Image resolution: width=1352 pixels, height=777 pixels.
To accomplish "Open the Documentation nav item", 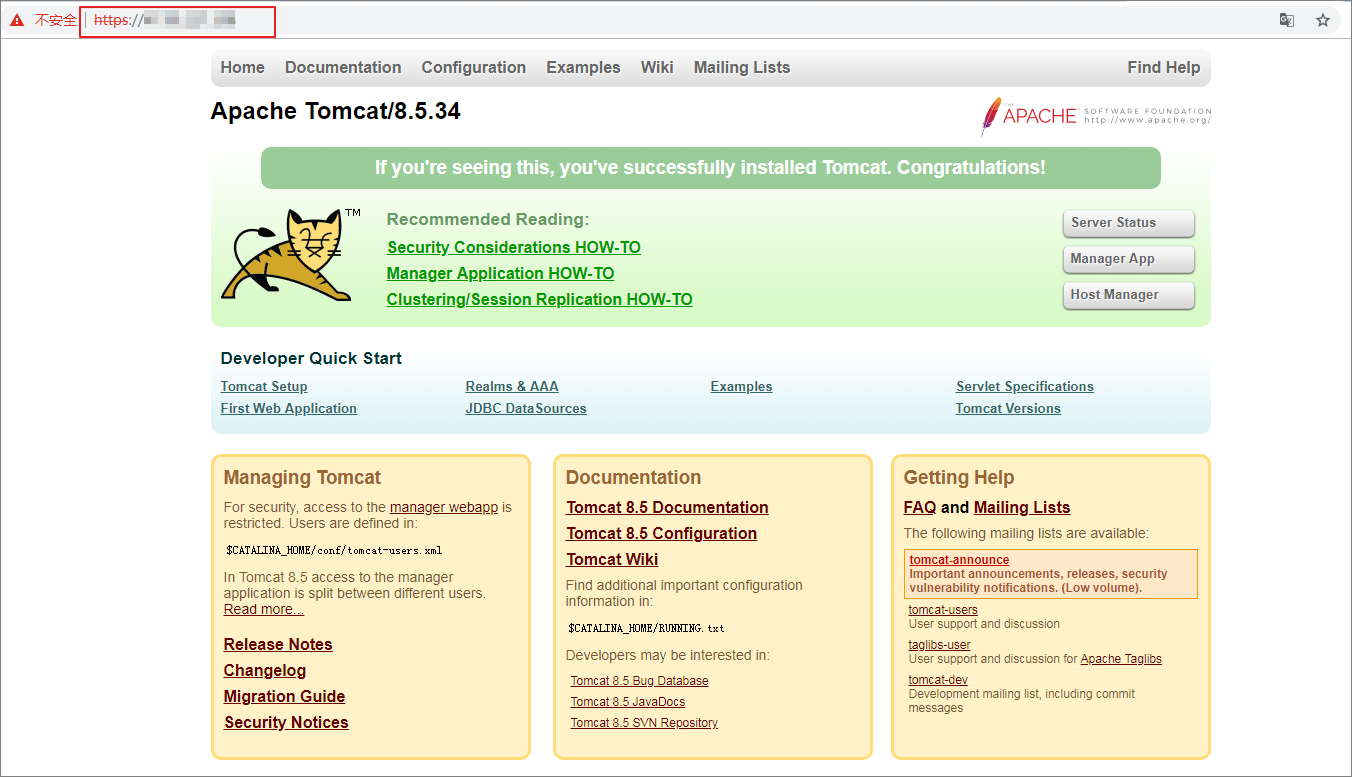I will click(x=343, y=67).
